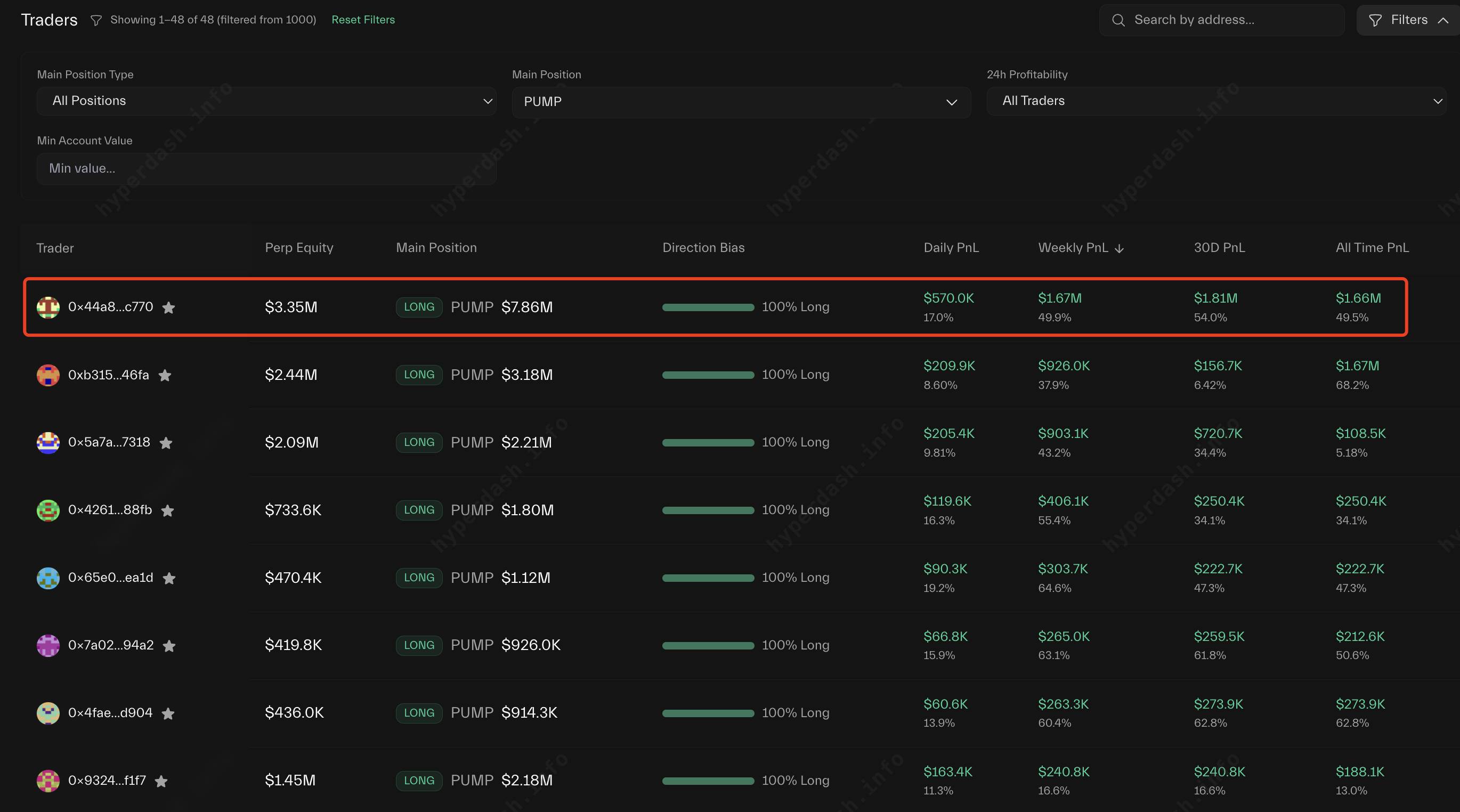
Task: Click LONG badge in 0x44a8...c770 row
Action: click(419, 307)
